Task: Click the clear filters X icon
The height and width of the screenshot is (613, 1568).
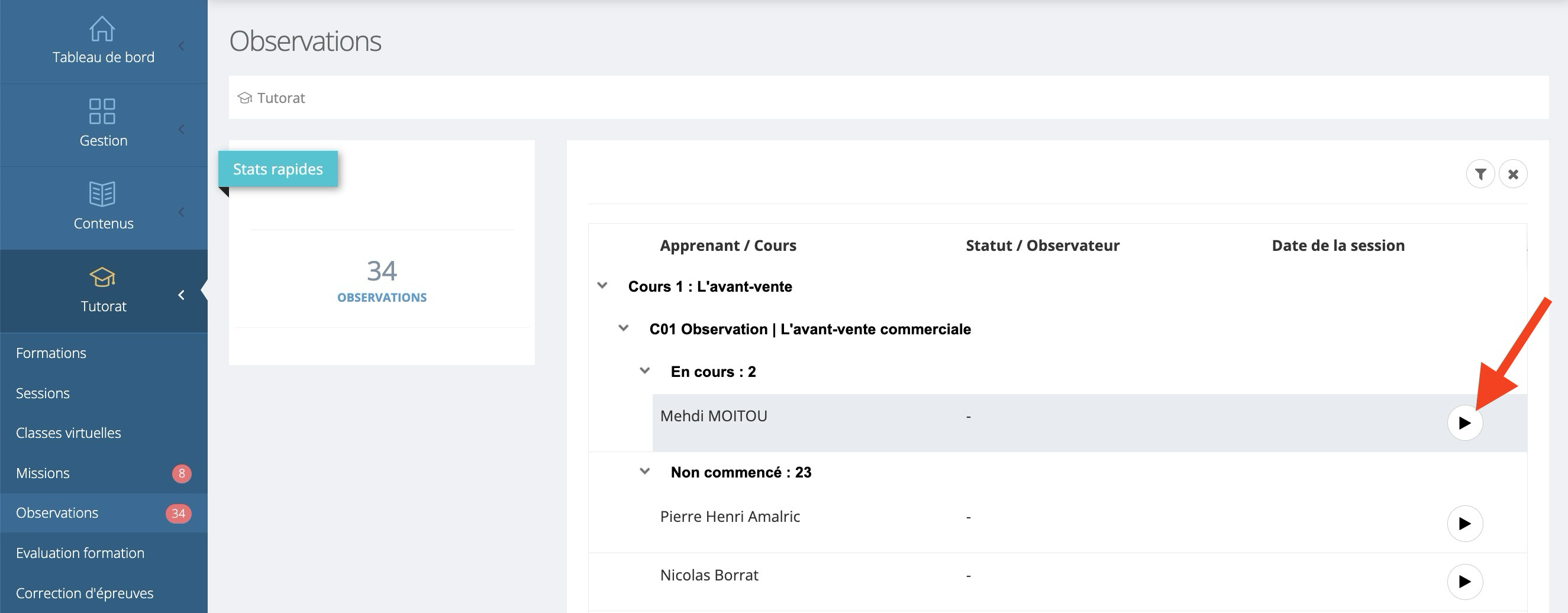Action: click(1512, 175)
